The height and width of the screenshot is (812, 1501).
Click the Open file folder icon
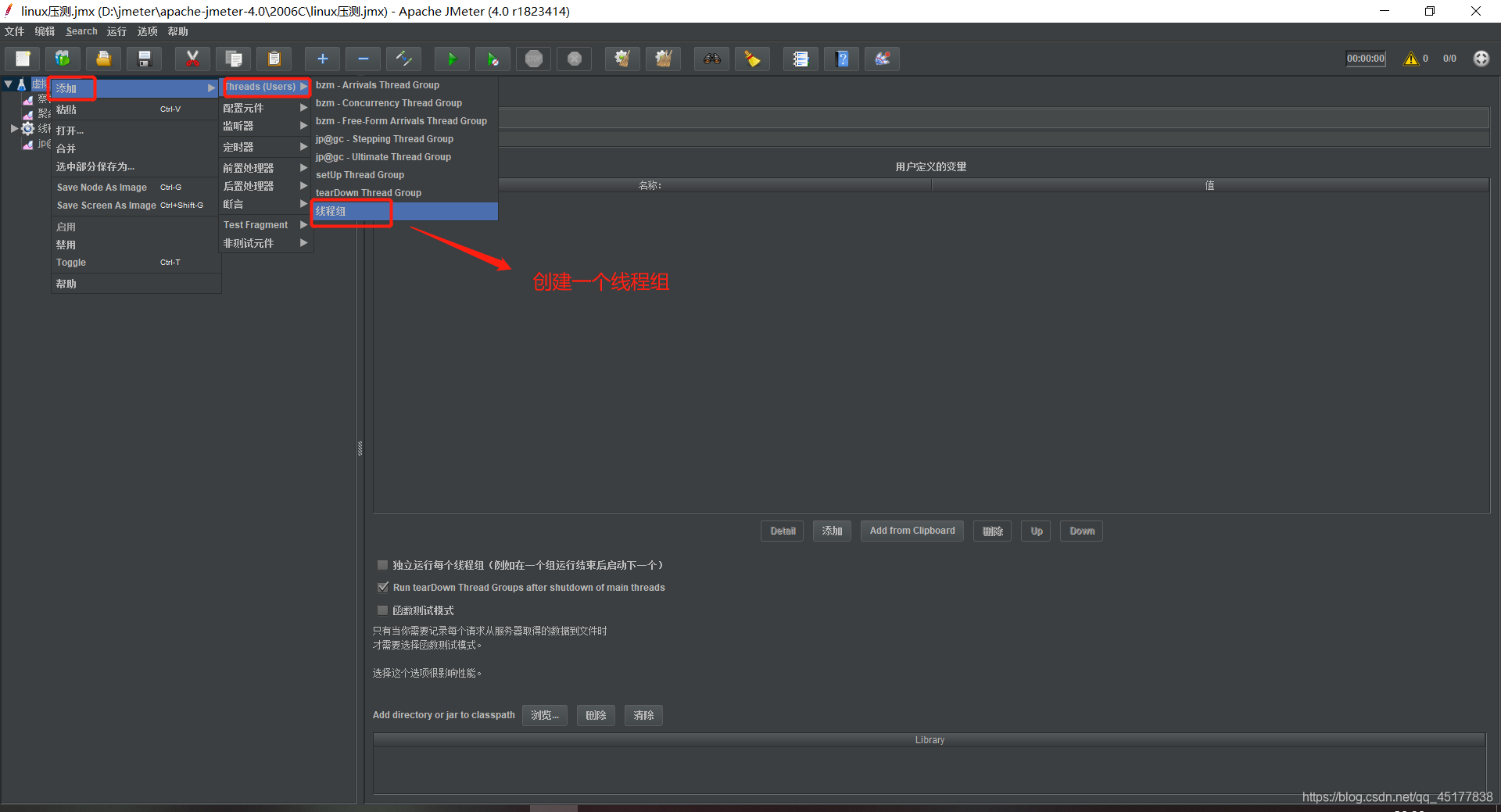(104, 59)
